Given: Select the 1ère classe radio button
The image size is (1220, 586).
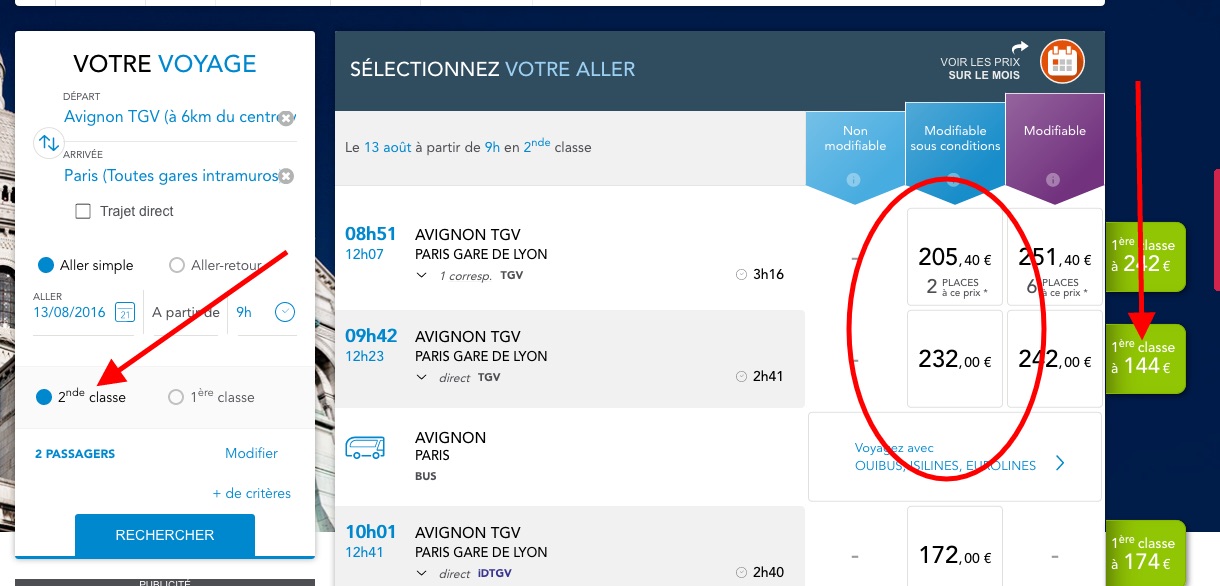Looking at the screenshot, I should pyautogui.click(x=176, y=397).
